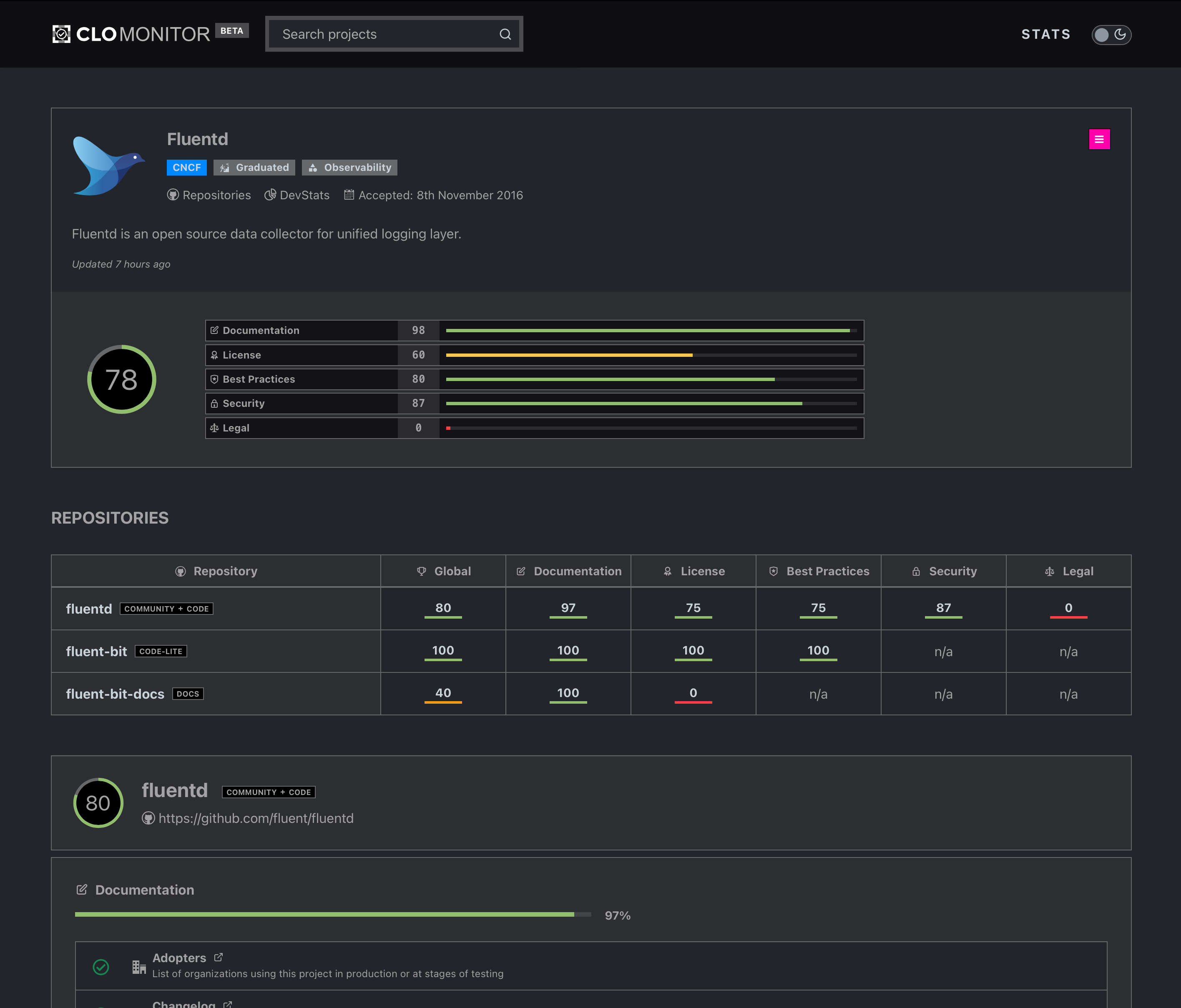The height and width of the screenshot is (1008, 1181).
Task: Open the STATS page
Action: coord(1045,34)
